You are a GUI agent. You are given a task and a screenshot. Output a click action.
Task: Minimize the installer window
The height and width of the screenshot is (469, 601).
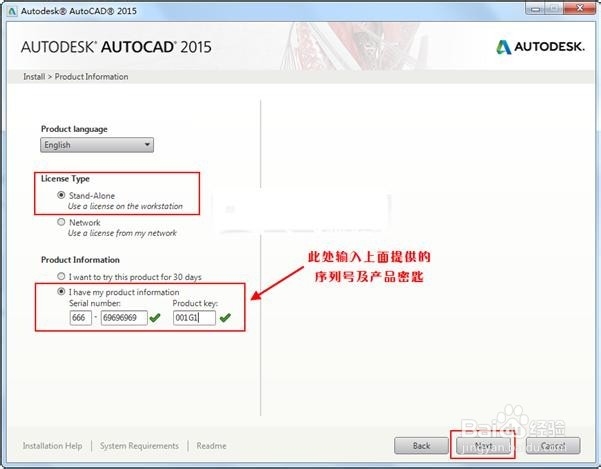(535, 8)
